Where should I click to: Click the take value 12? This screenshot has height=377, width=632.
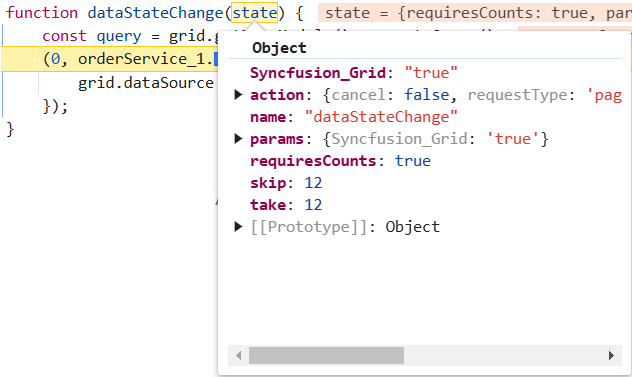[313, 205]
